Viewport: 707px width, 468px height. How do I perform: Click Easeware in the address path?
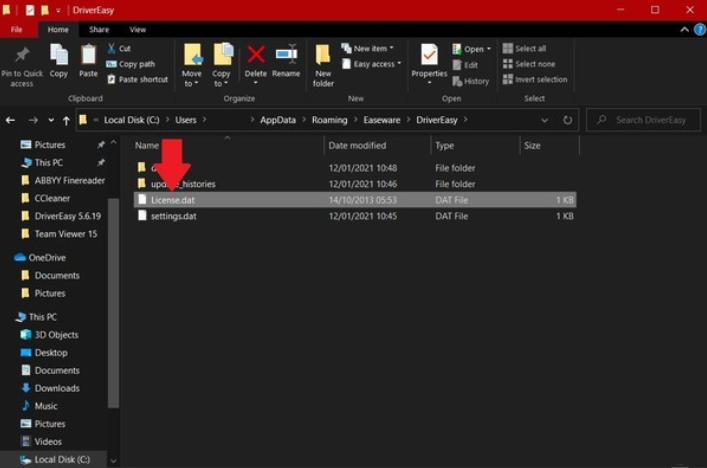point(382,120)
